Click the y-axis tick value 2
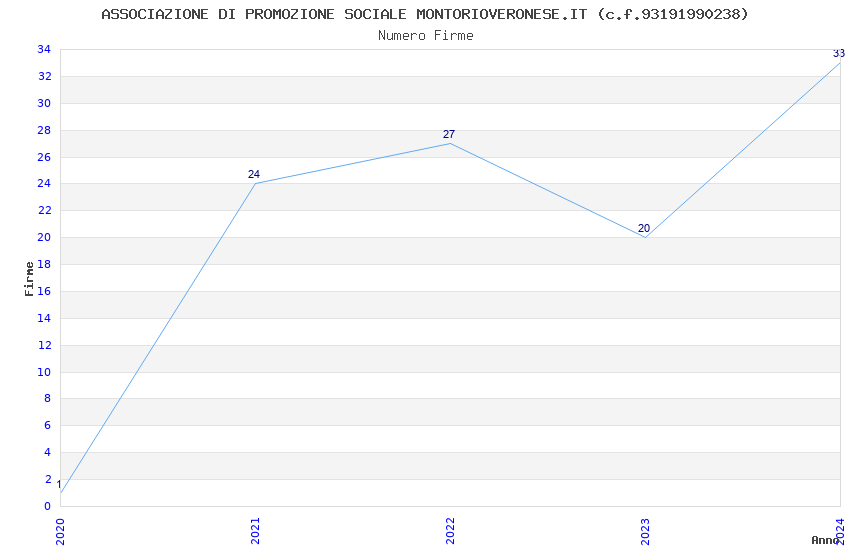 click(47, 479)
